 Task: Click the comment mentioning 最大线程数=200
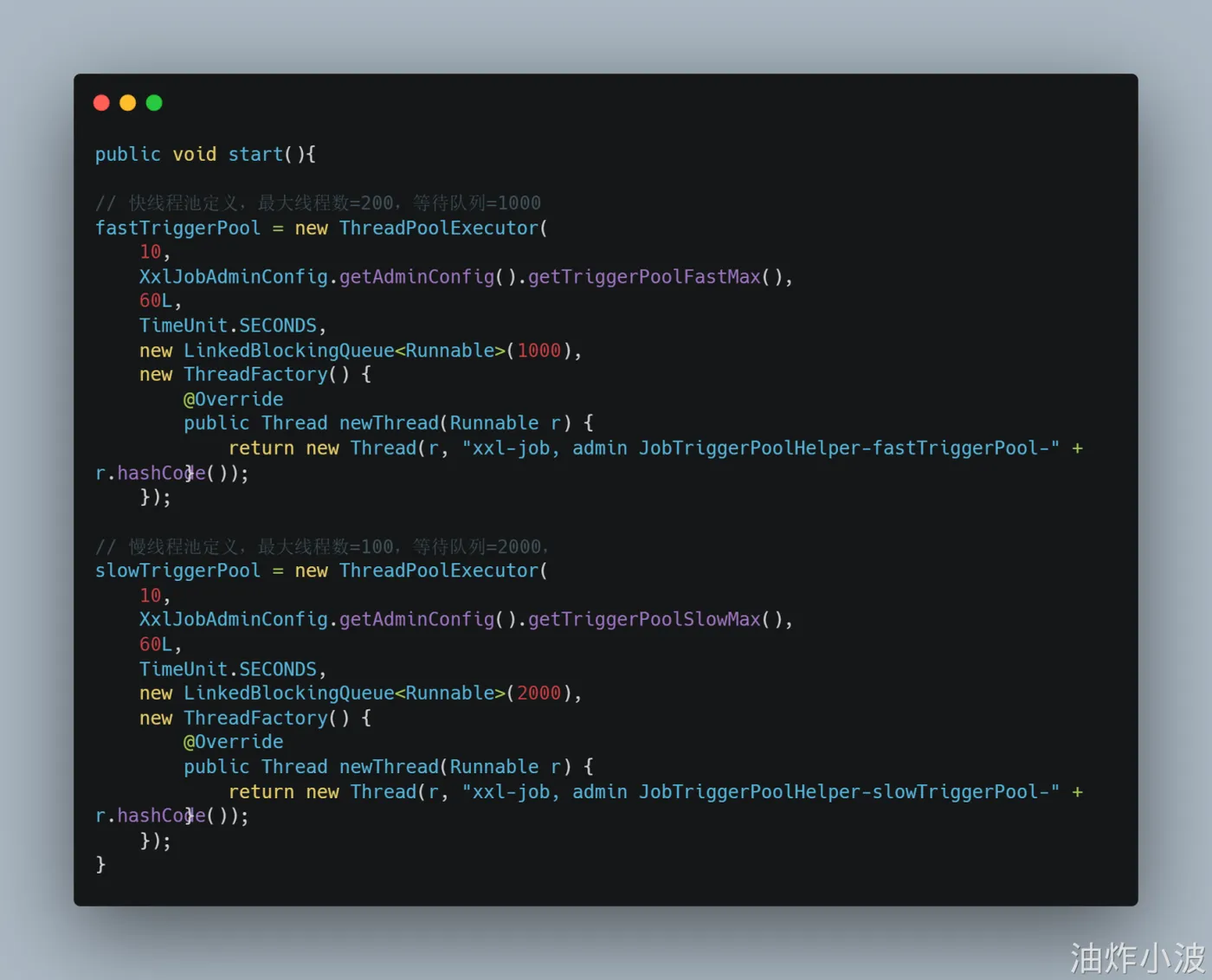point(318,203)
